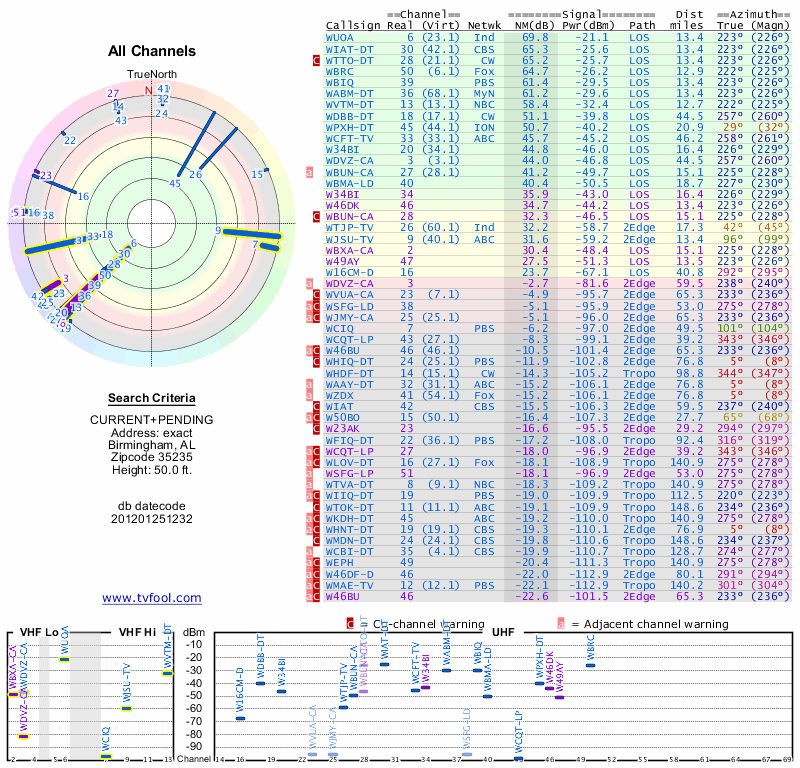Click the VHF Lo chart label

[x=39, y=632]
